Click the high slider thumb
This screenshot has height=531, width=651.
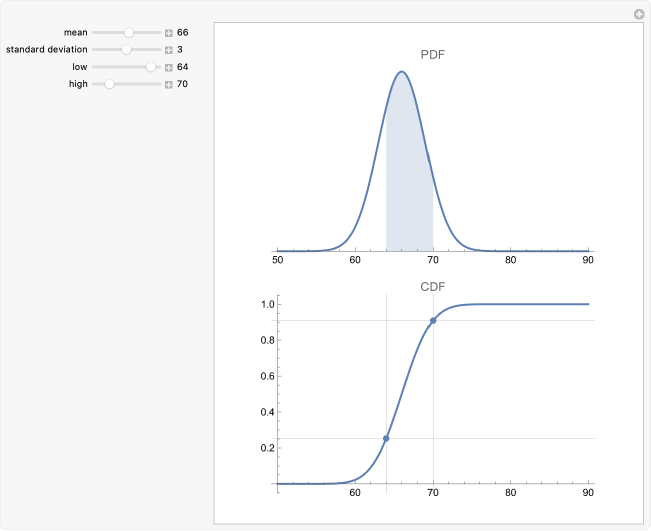[x=109, y=84]
